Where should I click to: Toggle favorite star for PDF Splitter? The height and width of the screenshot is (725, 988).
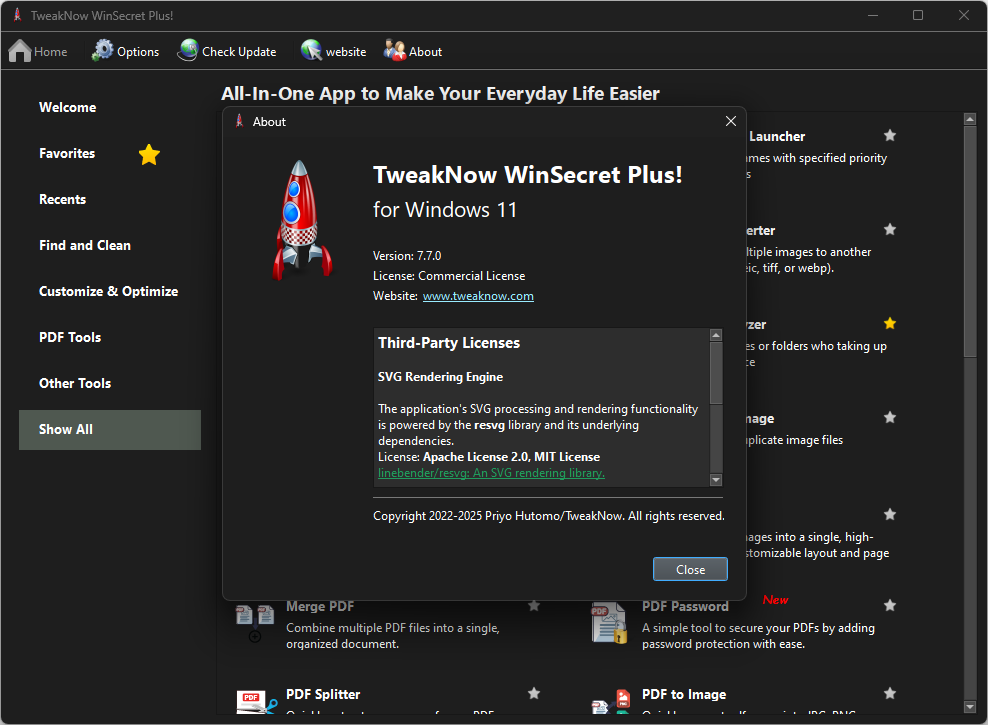pyautogui.click(x=534, y=694)
